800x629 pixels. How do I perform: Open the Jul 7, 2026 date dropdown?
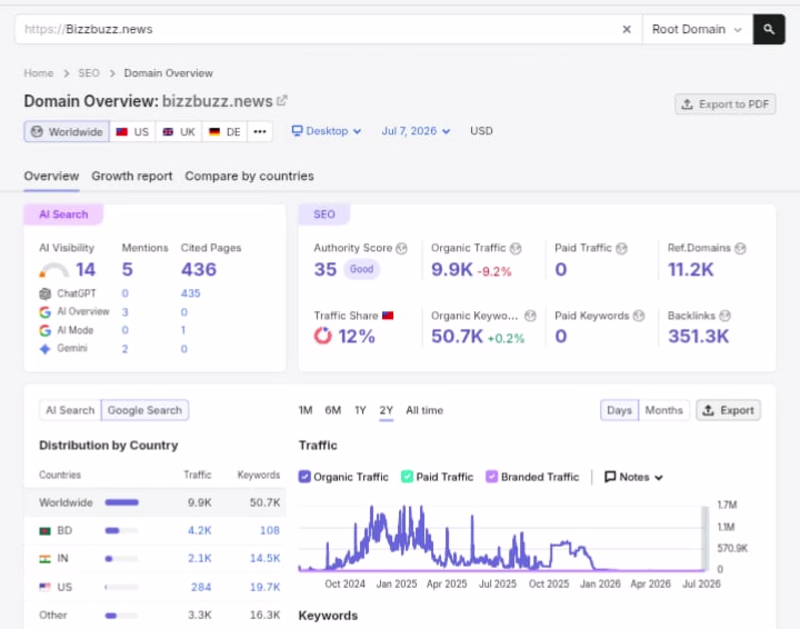(x=416, y=131)
